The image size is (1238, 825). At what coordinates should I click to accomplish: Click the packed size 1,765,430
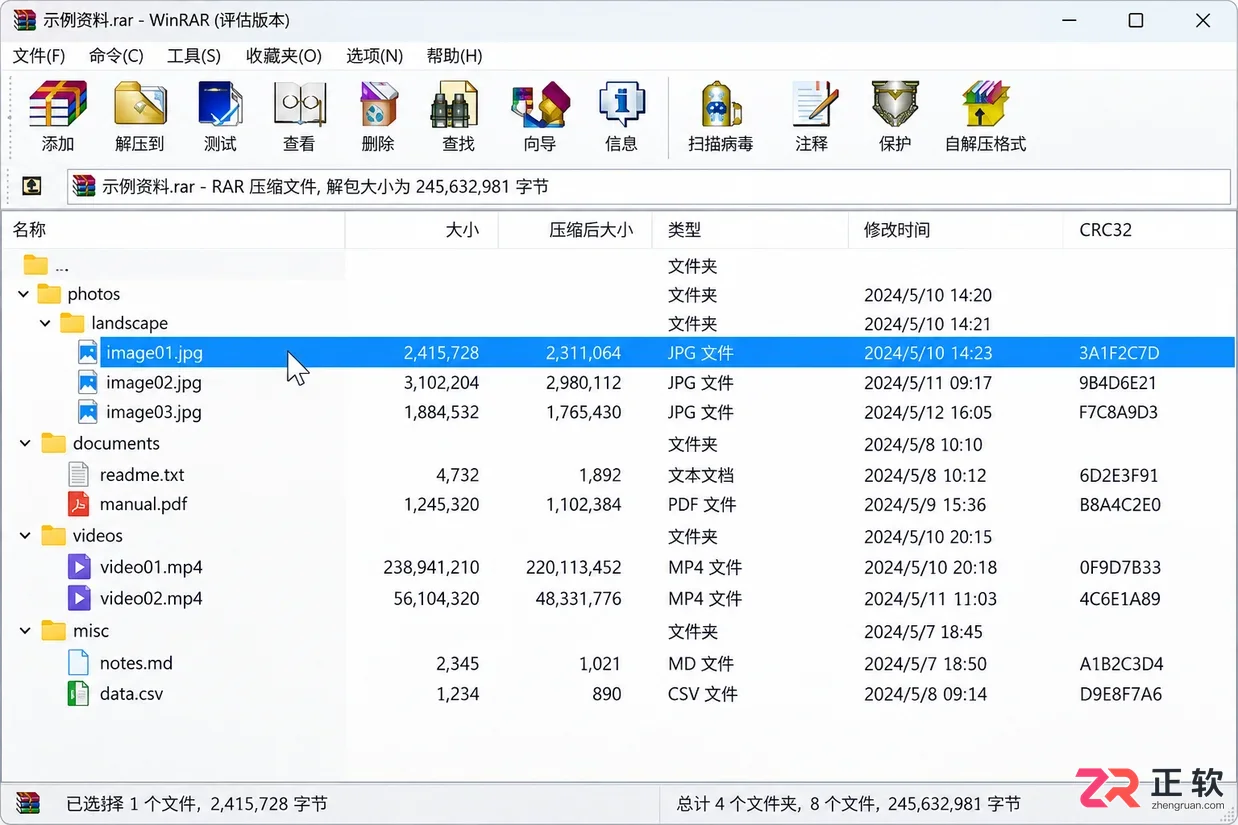pos(583,412)
